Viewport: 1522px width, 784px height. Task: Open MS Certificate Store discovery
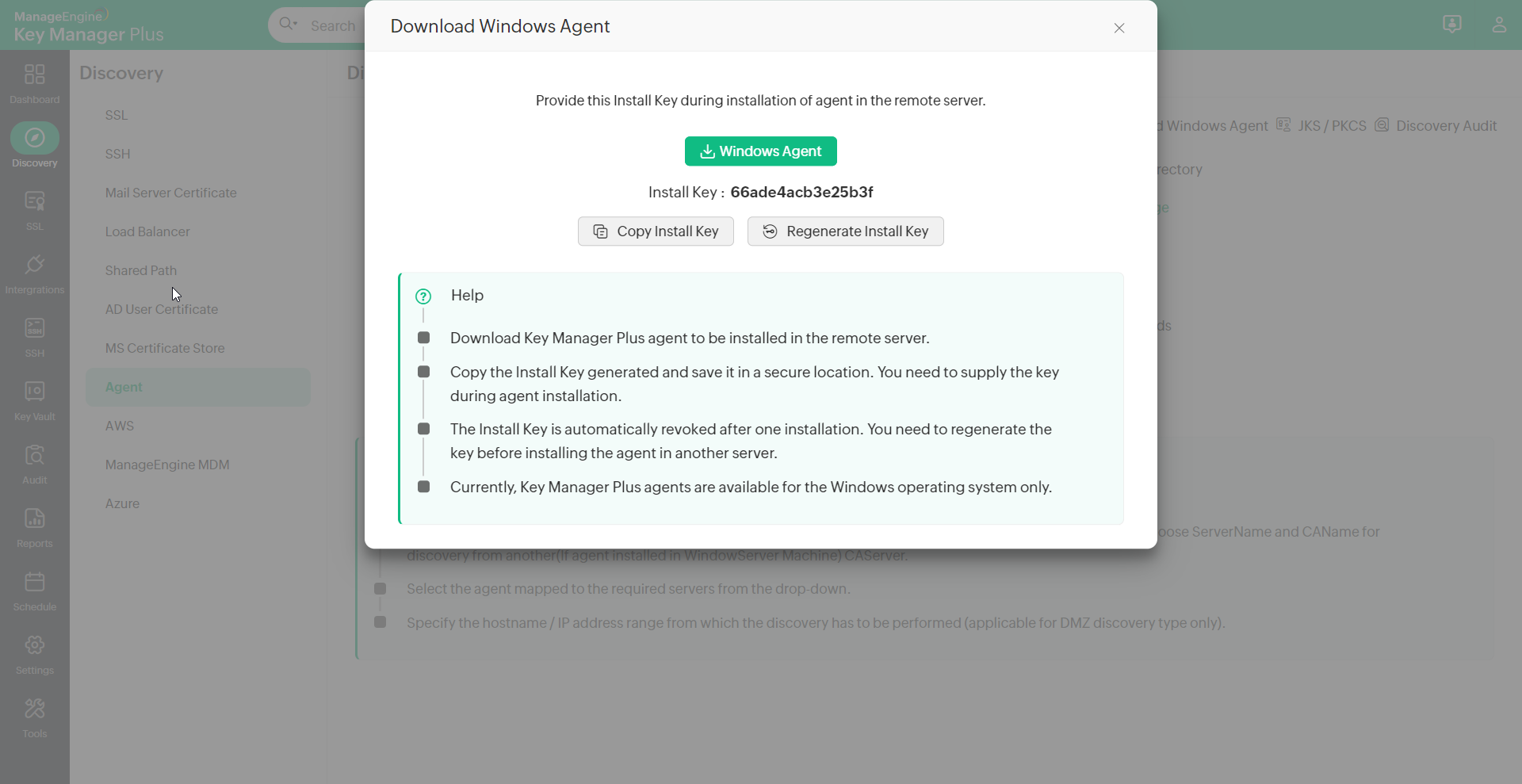pos(165,348)
